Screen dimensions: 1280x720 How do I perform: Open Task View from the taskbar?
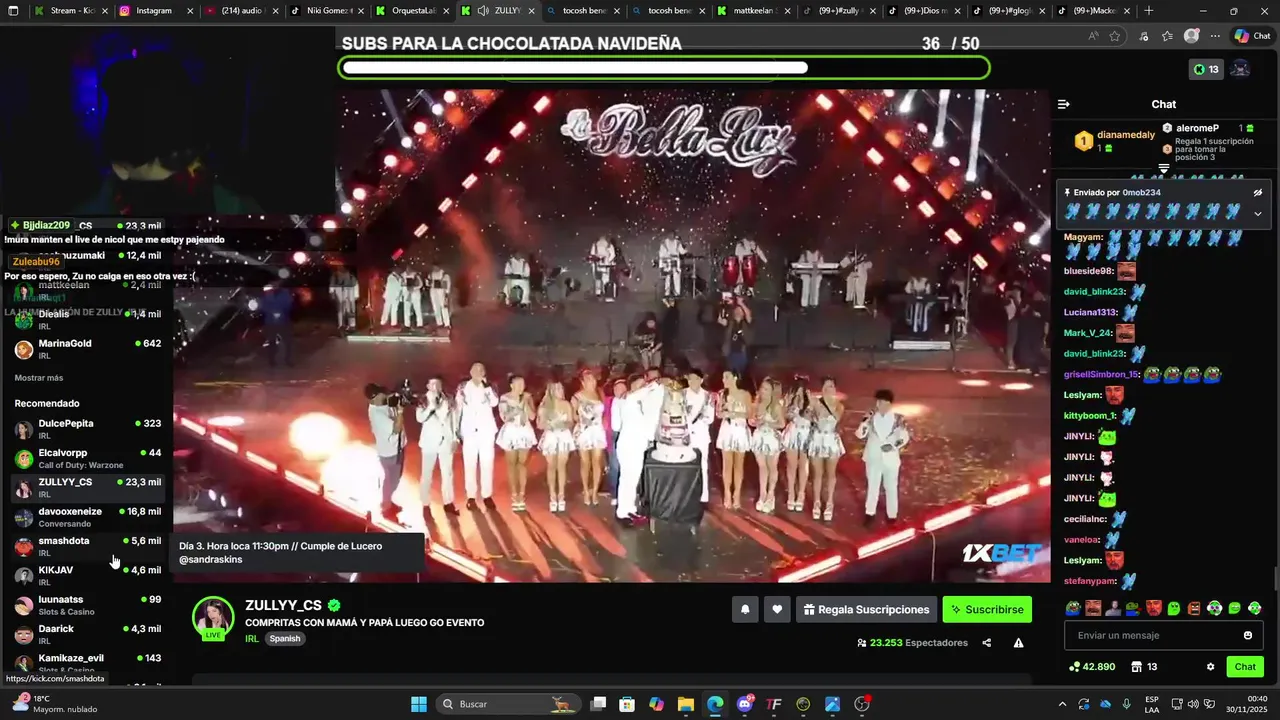[598, 704]
